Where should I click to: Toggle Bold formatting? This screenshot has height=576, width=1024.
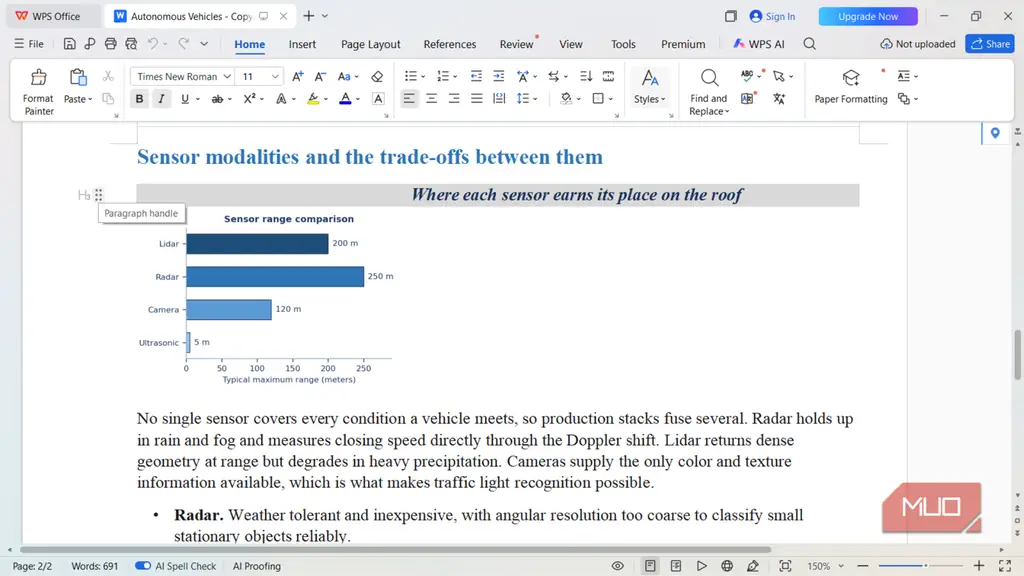(139, 99)
